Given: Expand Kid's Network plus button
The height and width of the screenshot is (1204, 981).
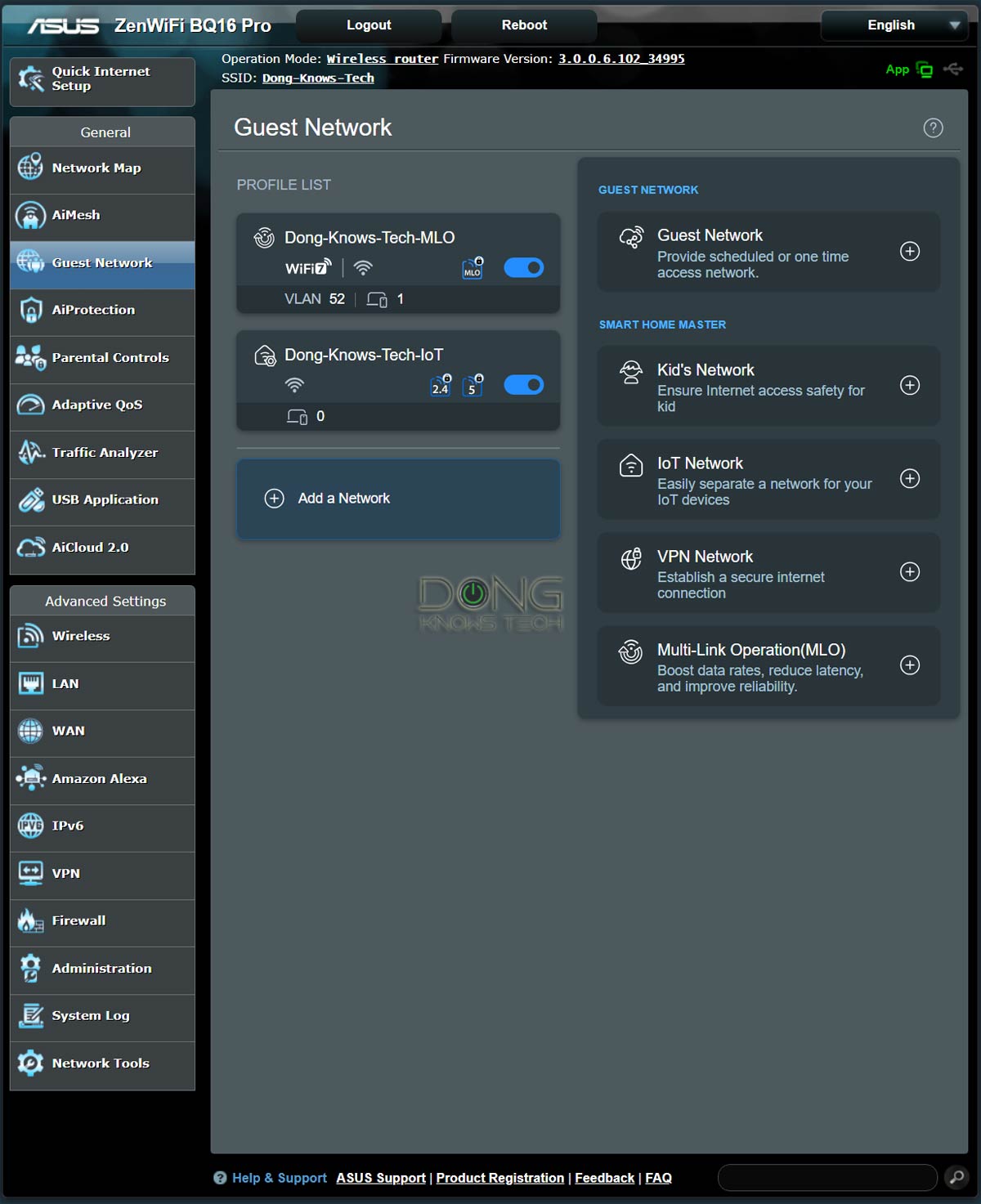Looking at the screenshot, I should [910, 386].
